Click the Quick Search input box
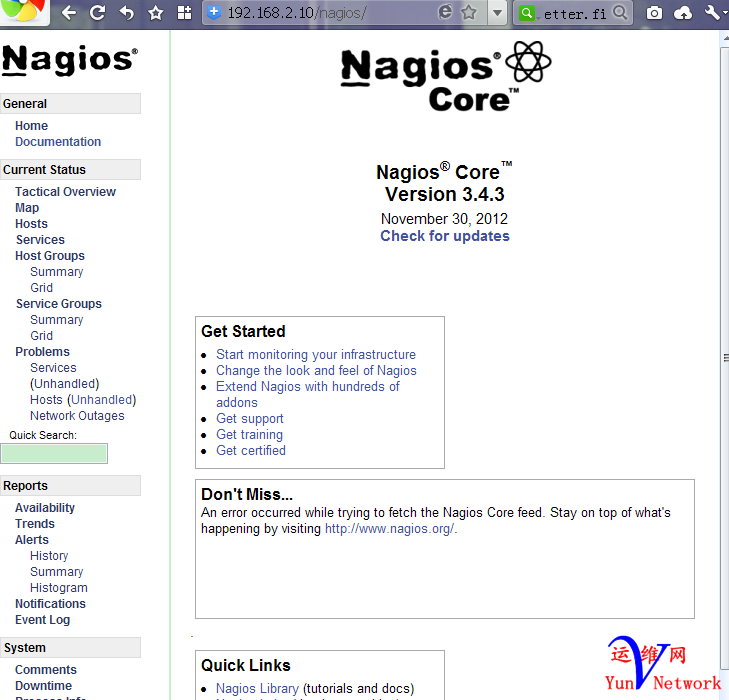 (x=54, y=453)
